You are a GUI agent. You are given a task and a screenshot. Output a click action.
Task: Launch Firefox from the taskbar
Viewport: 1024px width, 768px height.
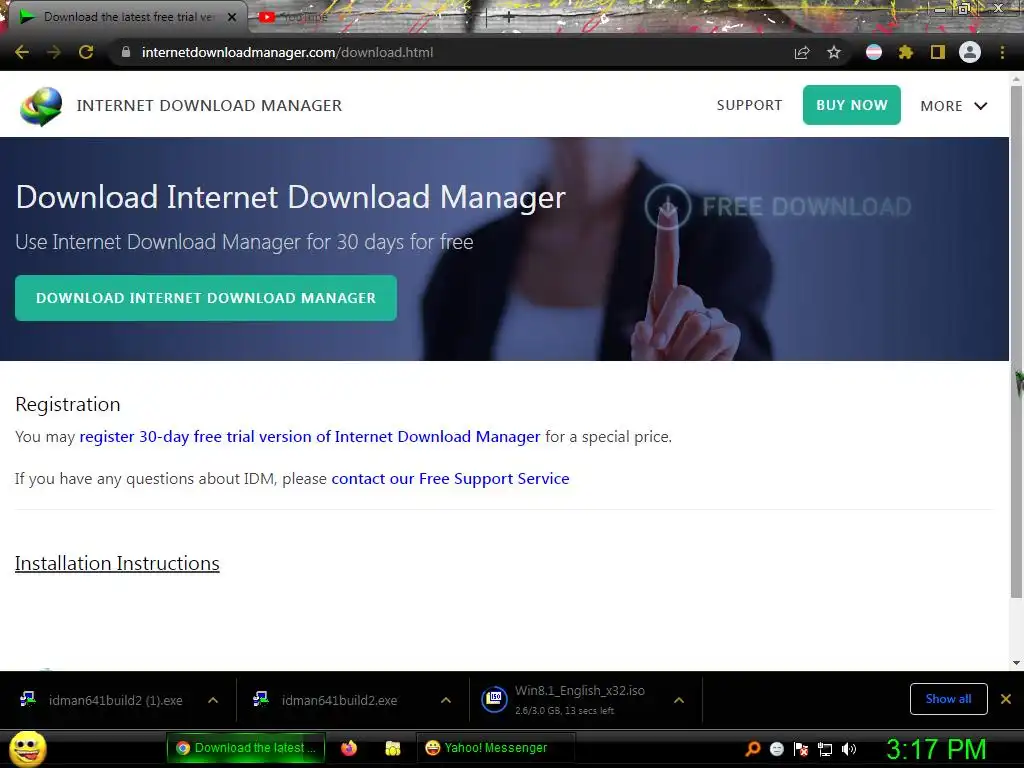click(x=349, y=748)
